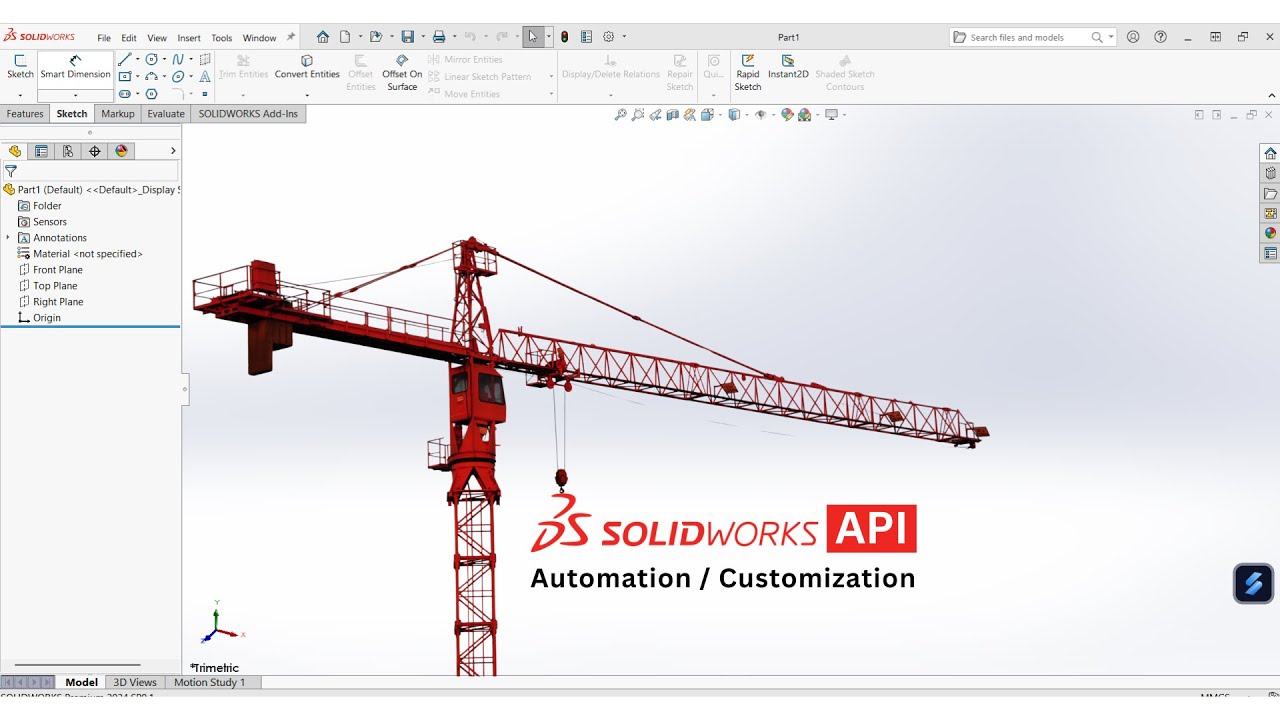Open the Options gear icon

(608, 37)
